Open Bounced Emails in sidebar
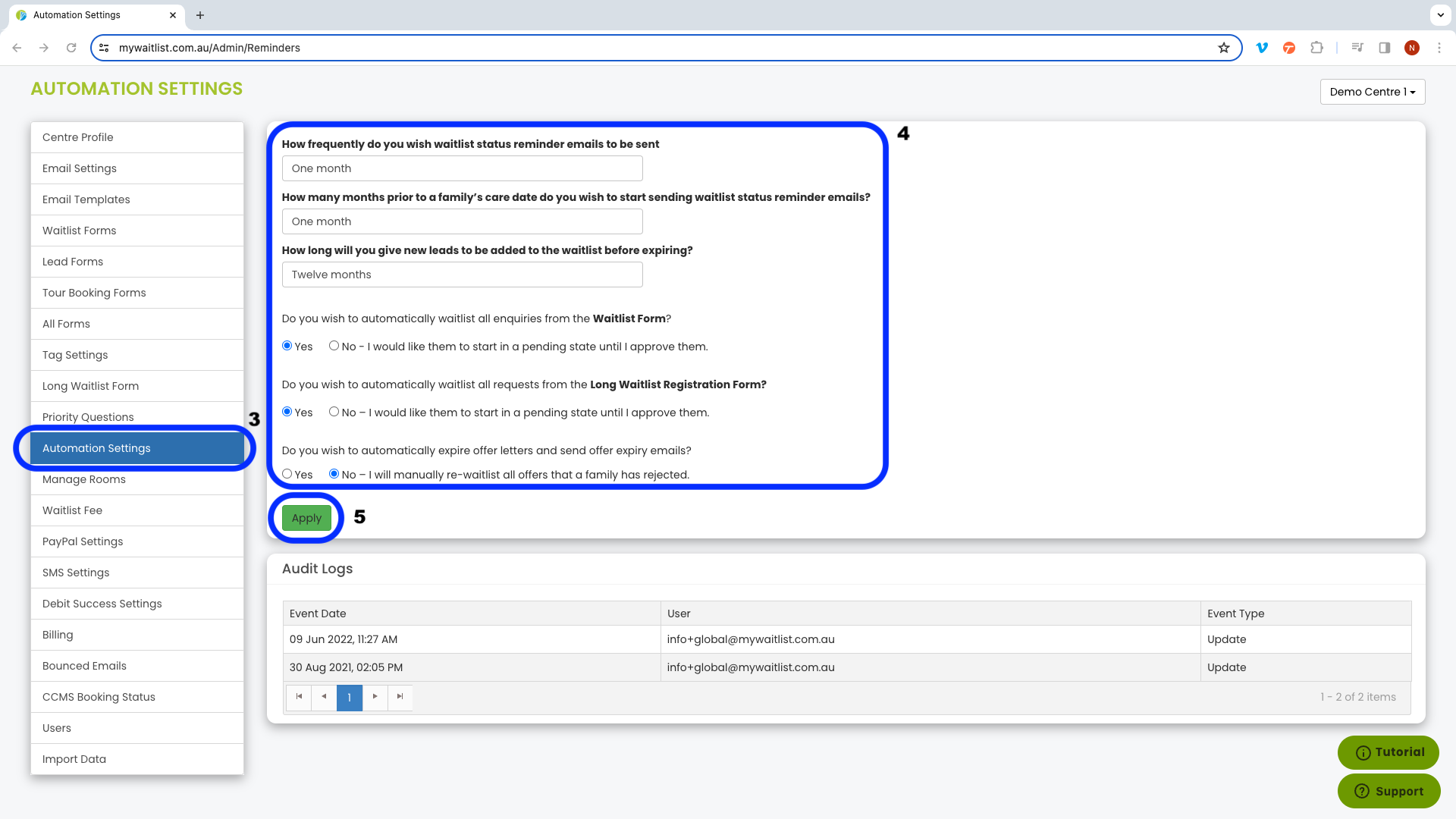1456x819 pixels. (x=137, y=666)
